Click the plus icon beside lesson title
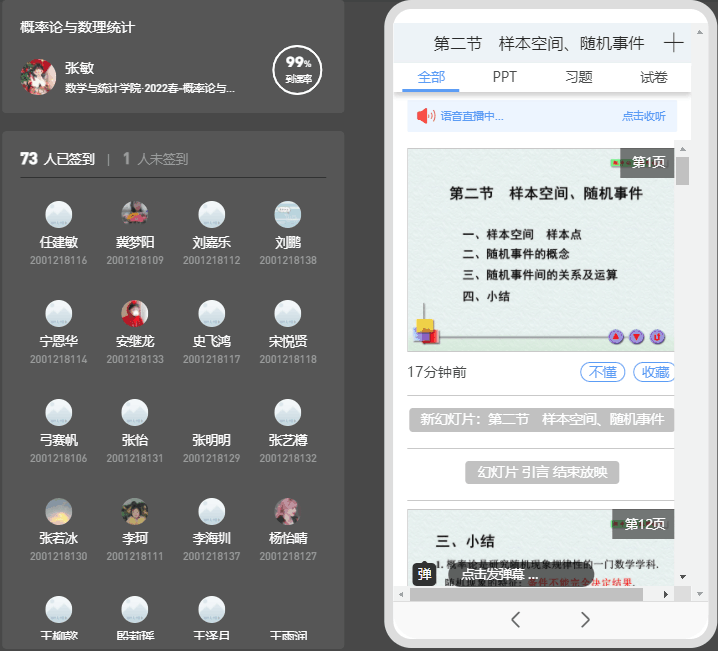Screen dimensions: 718x651 pyautogui.click(x=673, y=43)
